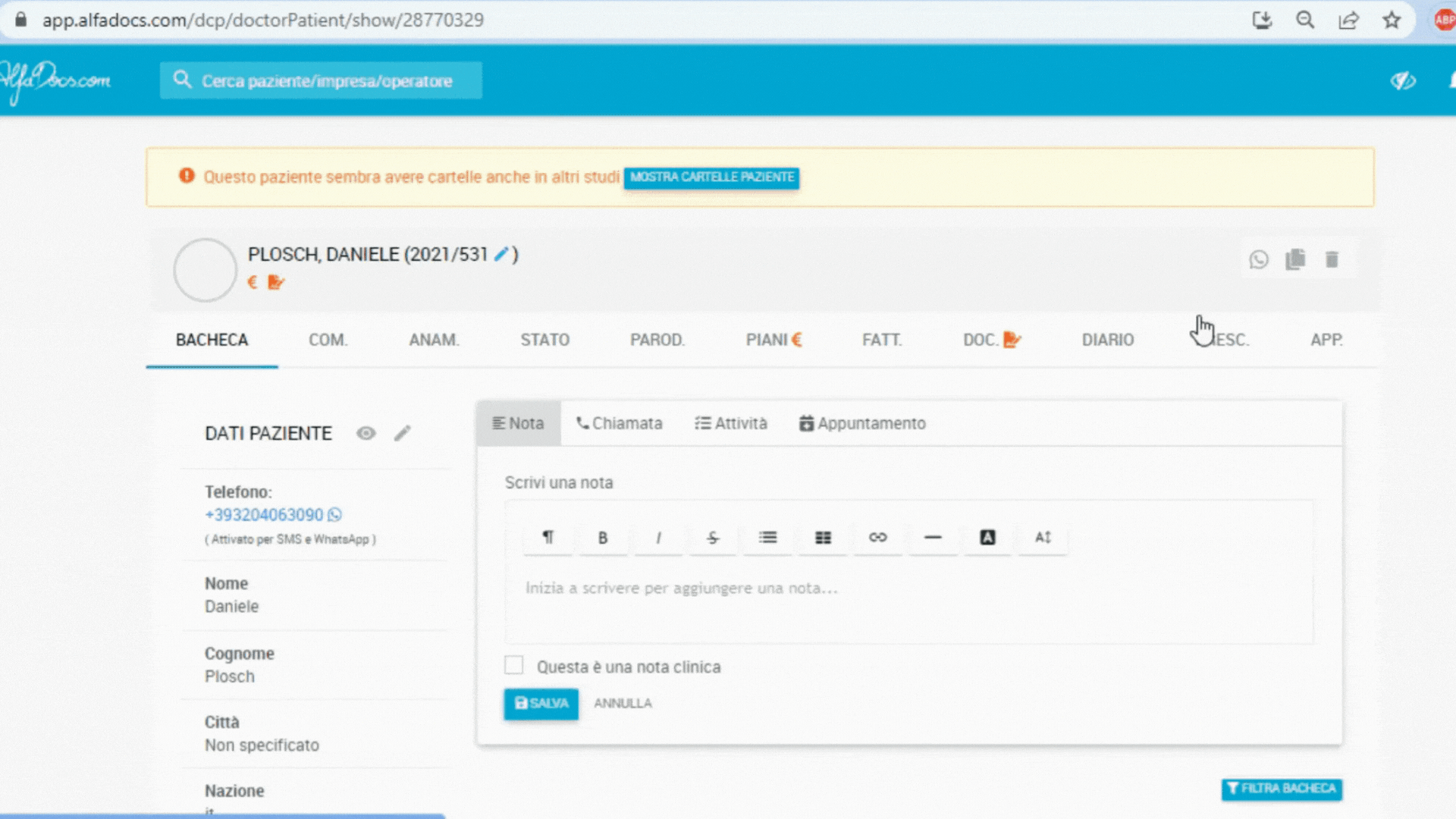Apply italic formatting in note editor
Screen dimensions: 1456x819
(x=658, y=538)
